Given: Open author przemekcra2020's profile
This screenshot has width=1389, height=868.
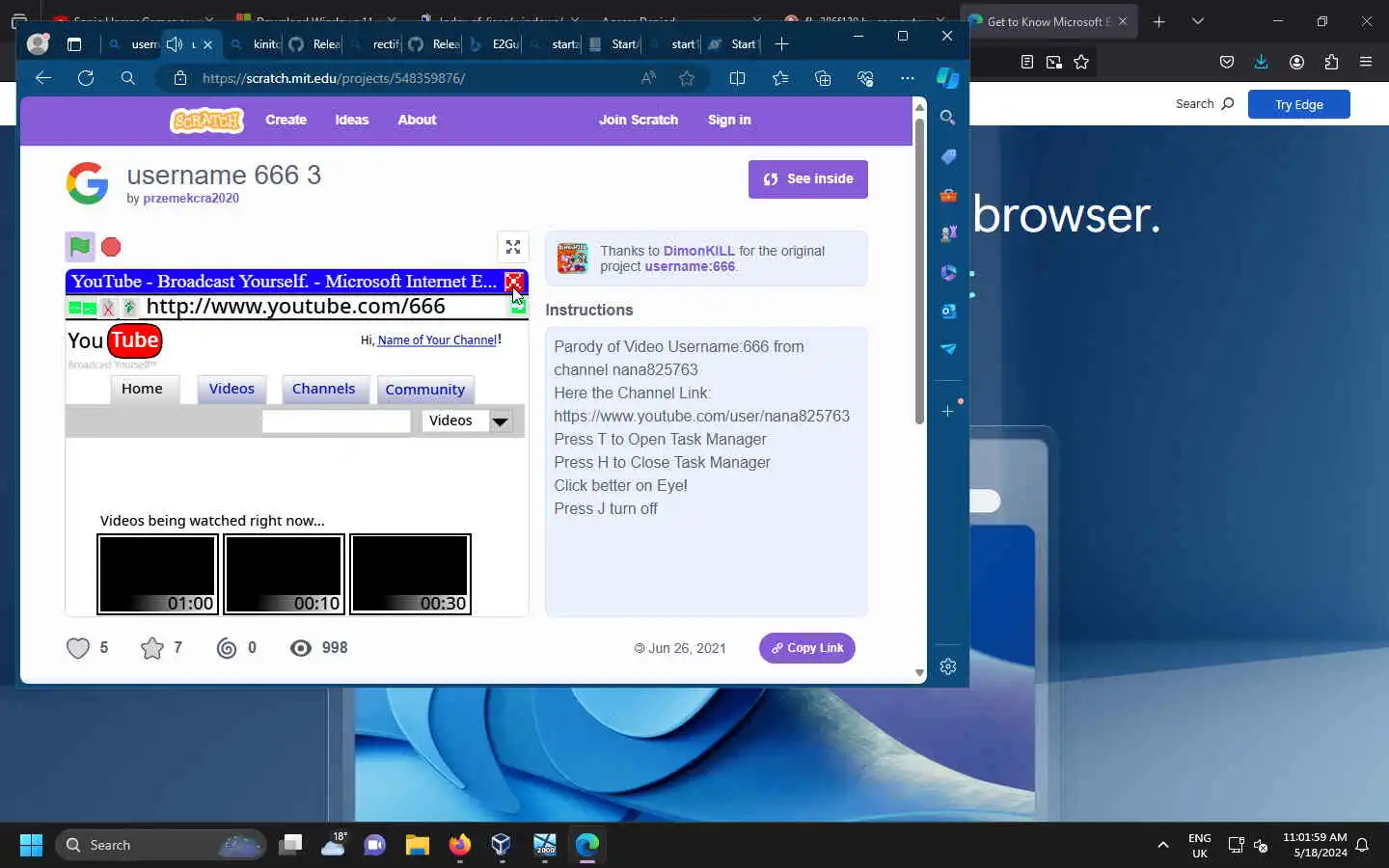Looking at the screenshot, I should (x=191, y=198).
